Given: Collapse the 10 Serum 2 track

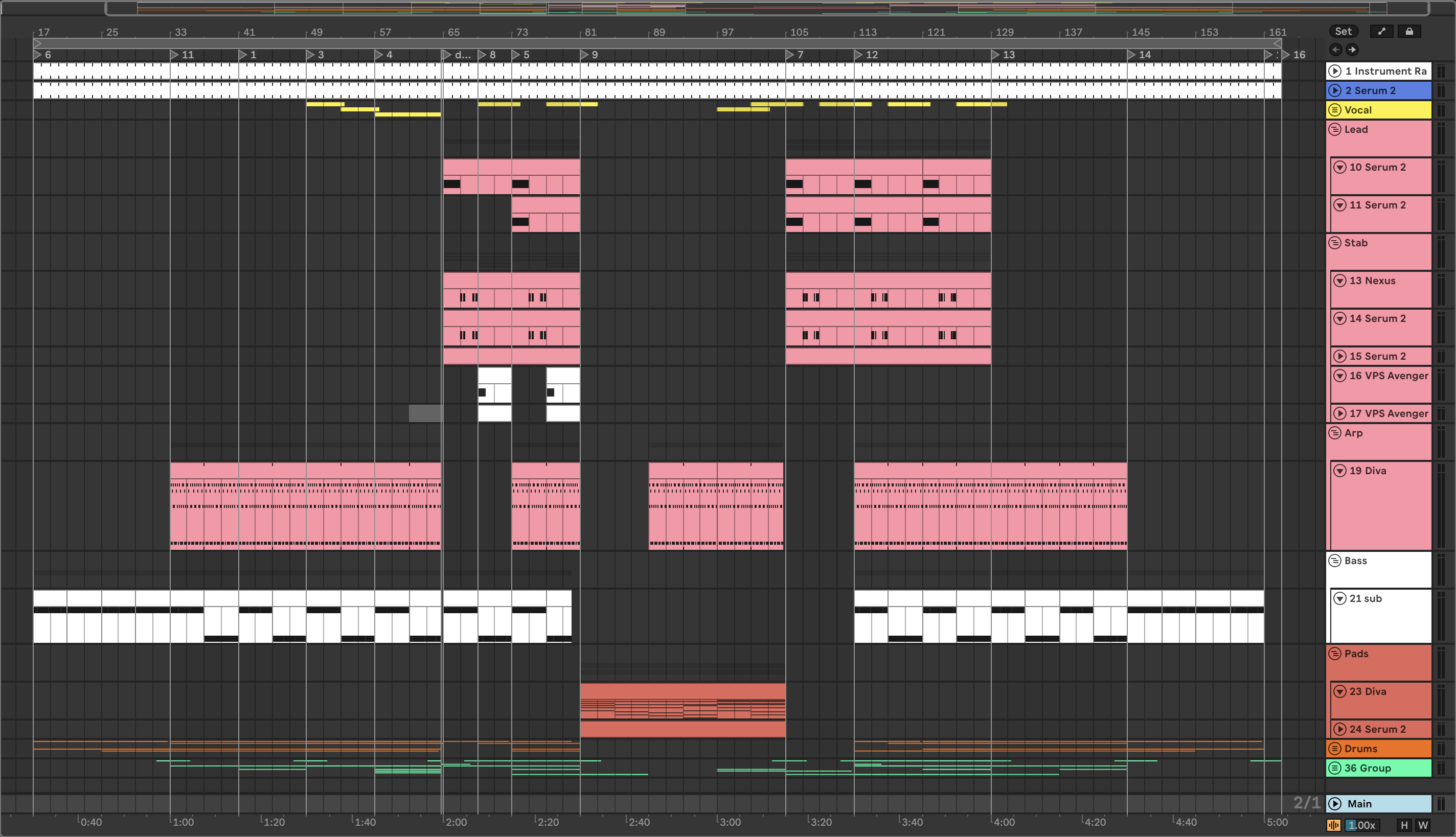Looking at the screenshot, I should 1340,167.
